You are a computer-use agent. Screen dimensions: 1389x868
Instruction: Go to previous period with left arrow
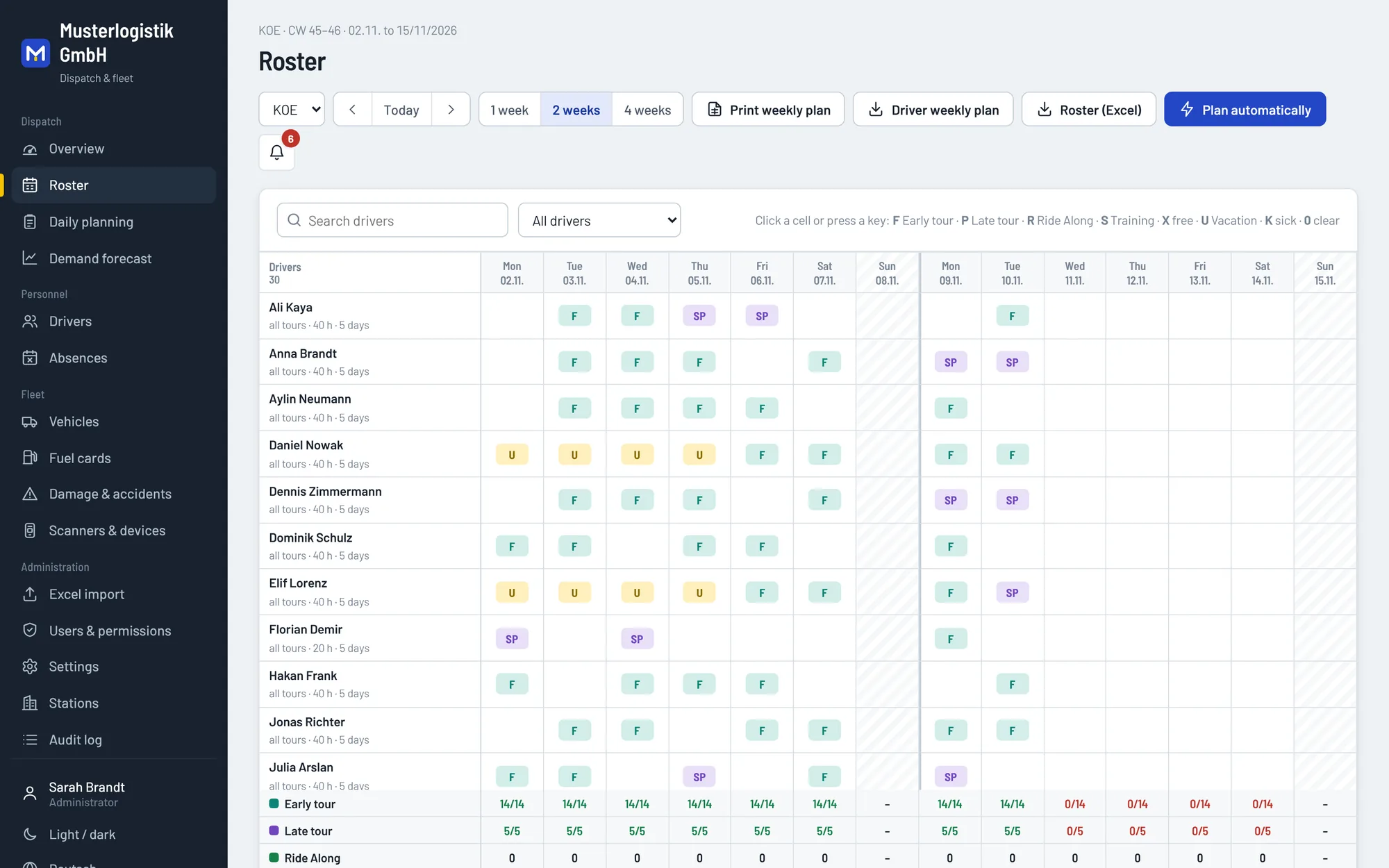353,110
